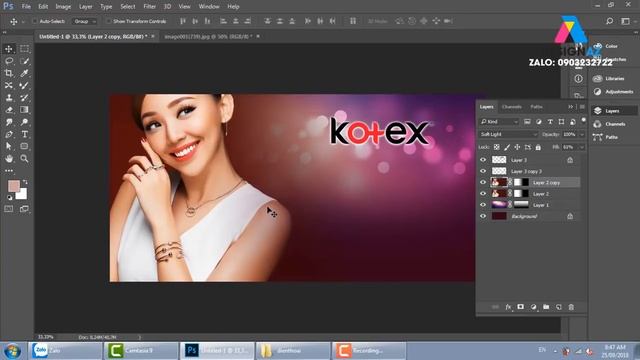Select the Spot Healing Brush tool

coord(9,85)
